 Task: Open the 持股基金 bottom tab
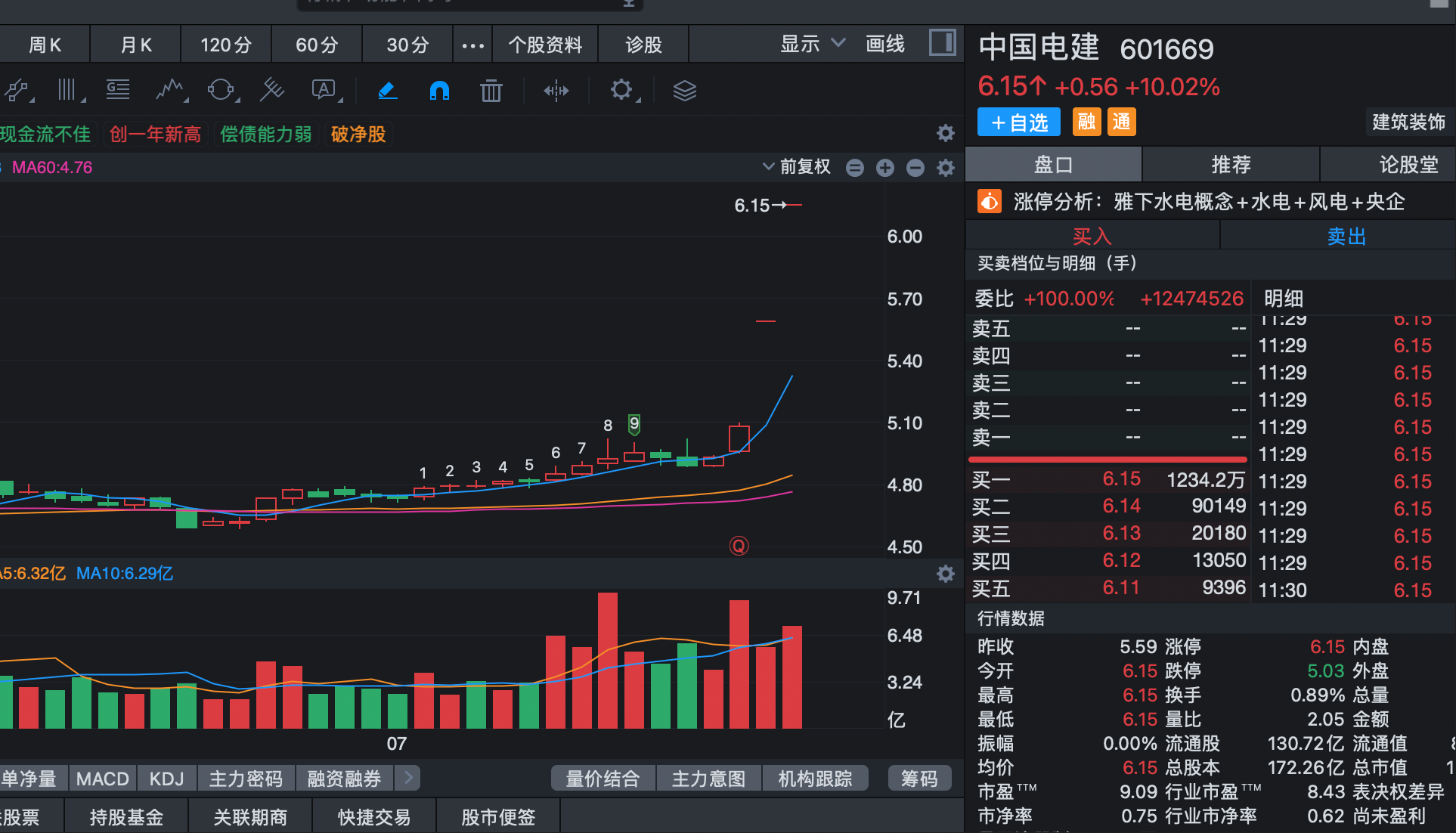click(x=126, y=817)
